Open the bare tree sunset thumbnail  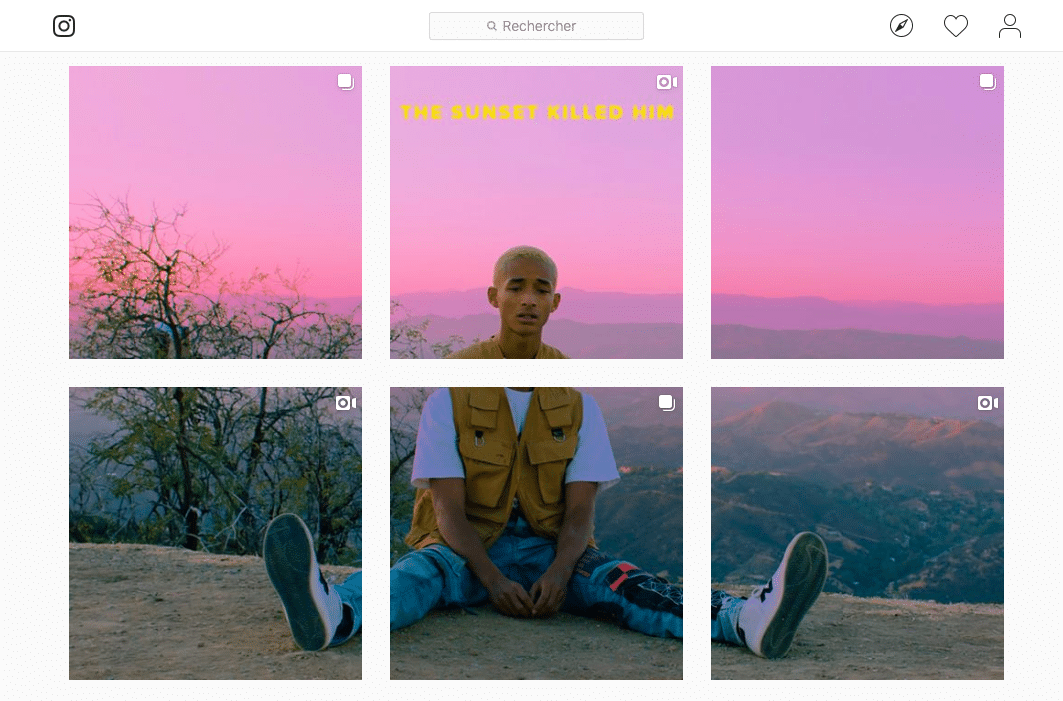[216, 212]
